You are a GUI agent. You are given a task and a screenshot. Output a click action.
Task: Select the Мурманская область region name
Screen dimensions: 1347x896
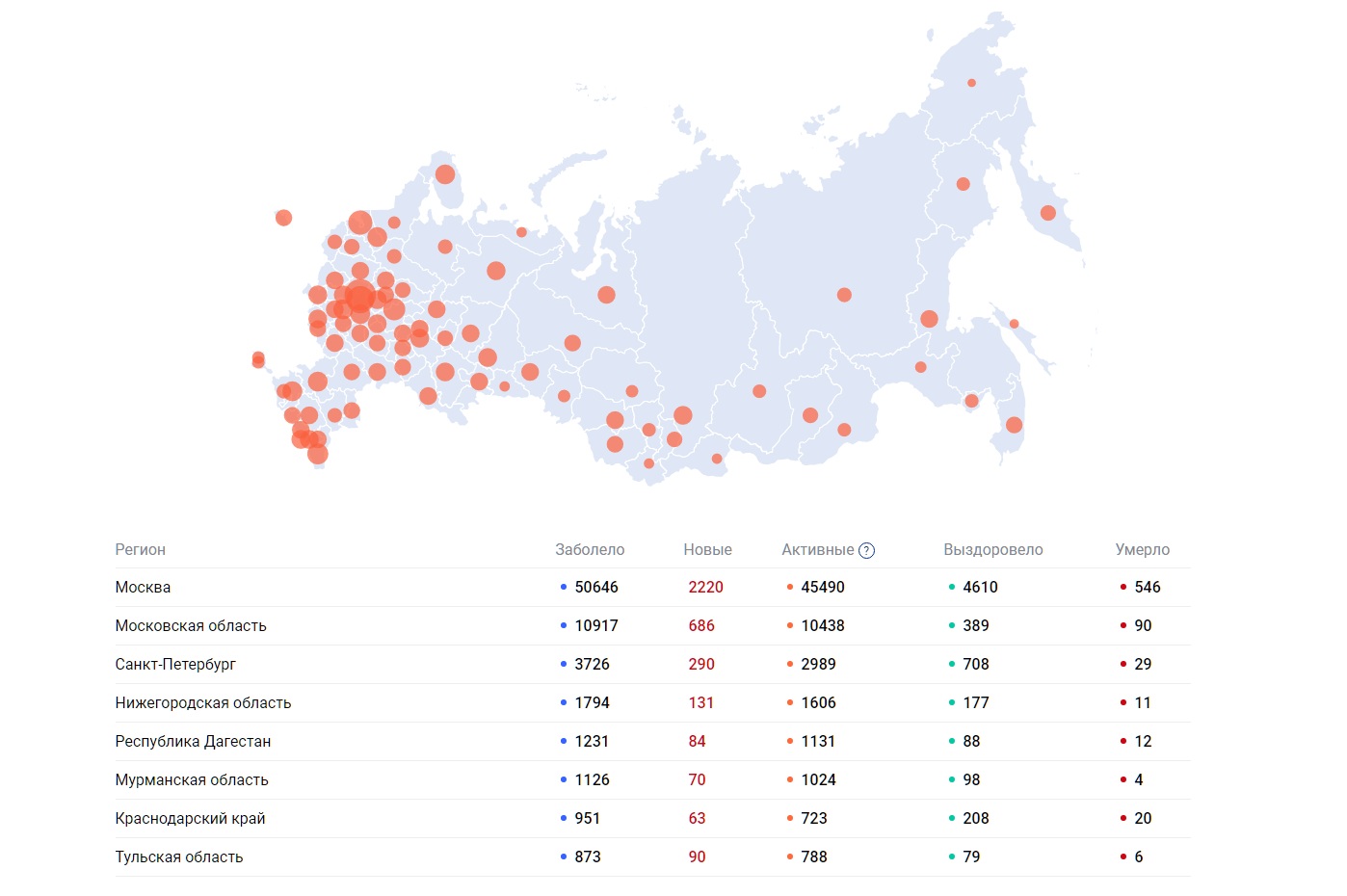[192, 780]
